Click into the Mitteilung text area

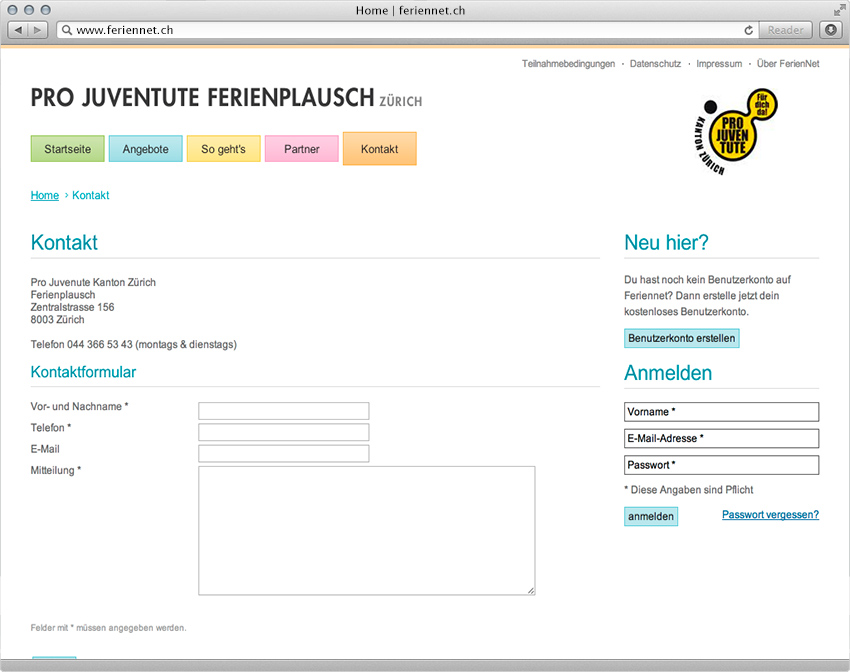point(366,531)
